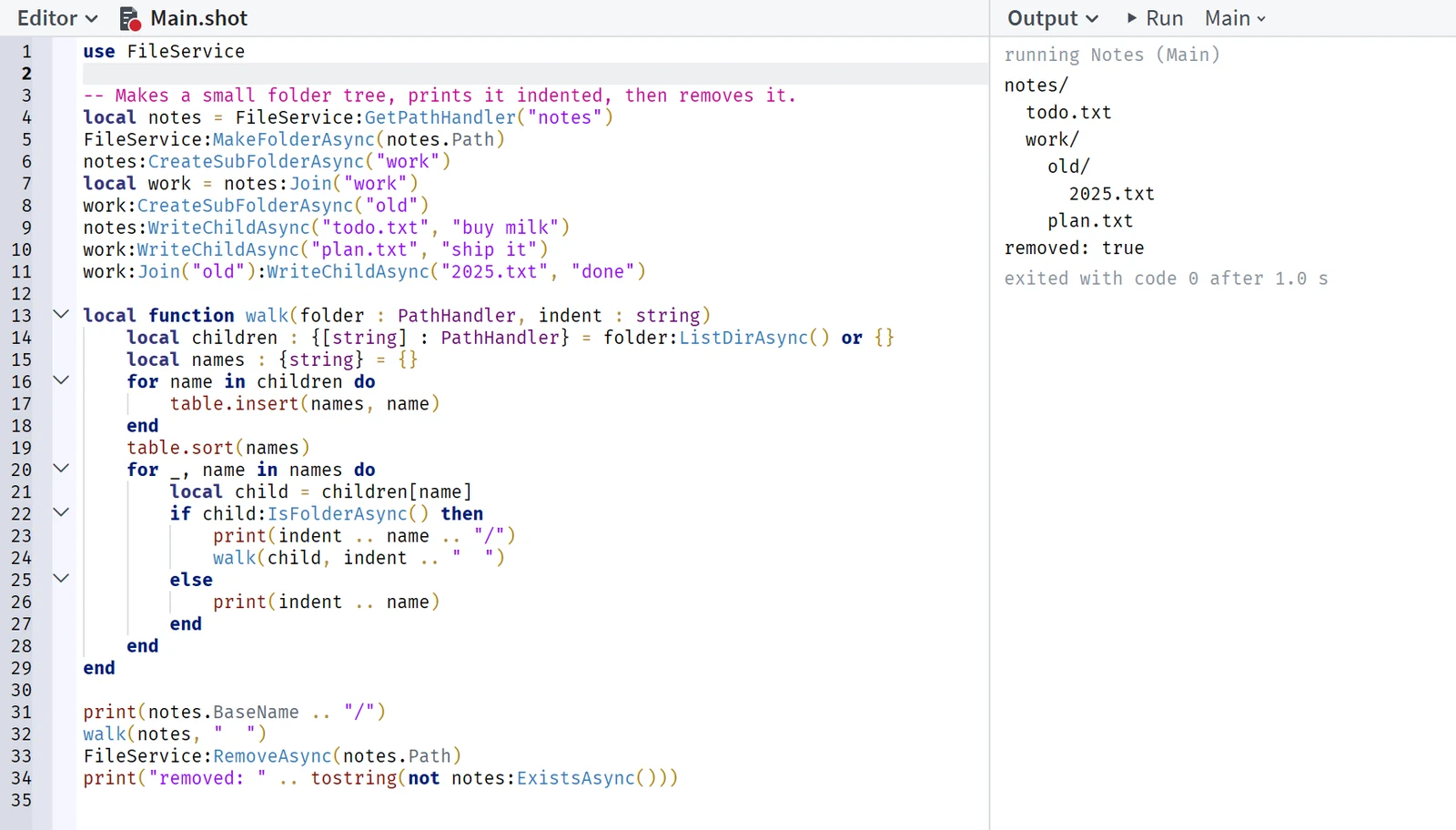Click the Main.shot file icon
The image size is (1456, 830).
[x=129, y=18]
